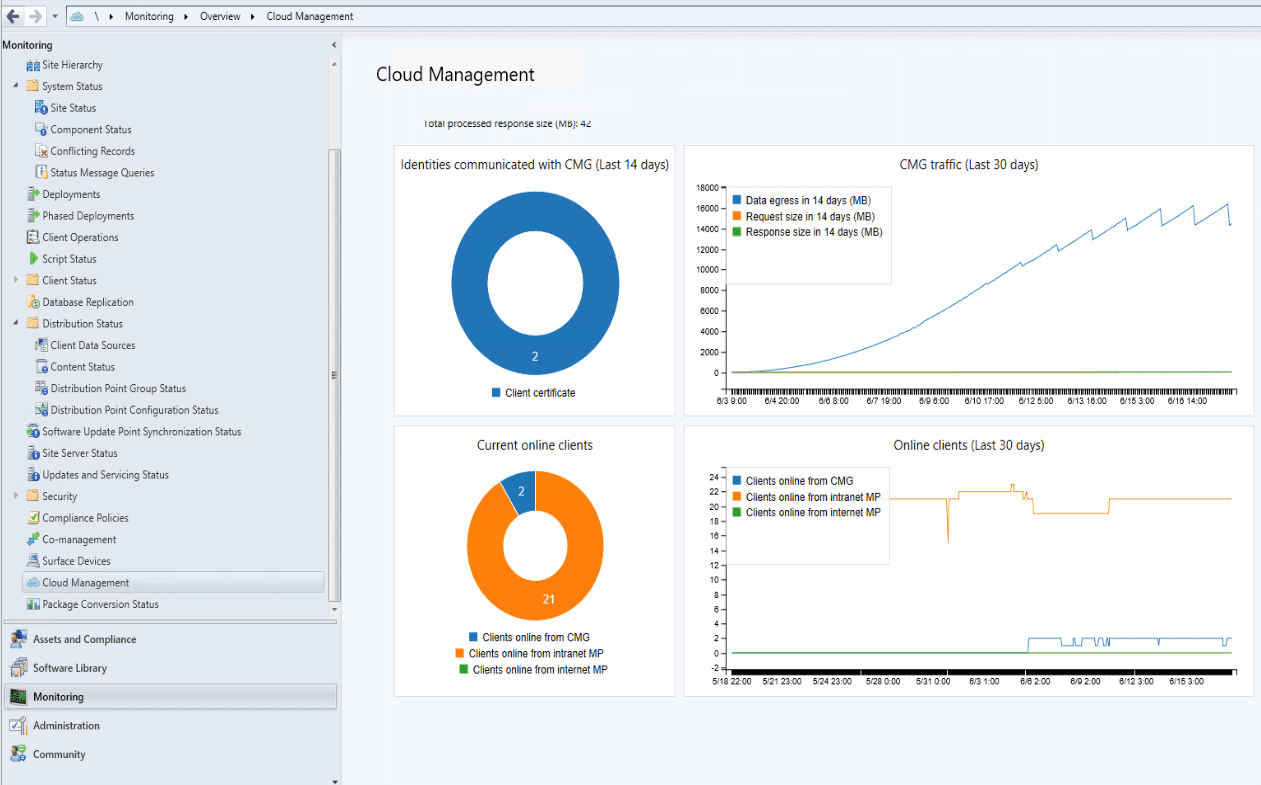This screenshot has width=1261, height=785.
Task: Select Package Conversion Status tree item
Action: coord(100,604)
